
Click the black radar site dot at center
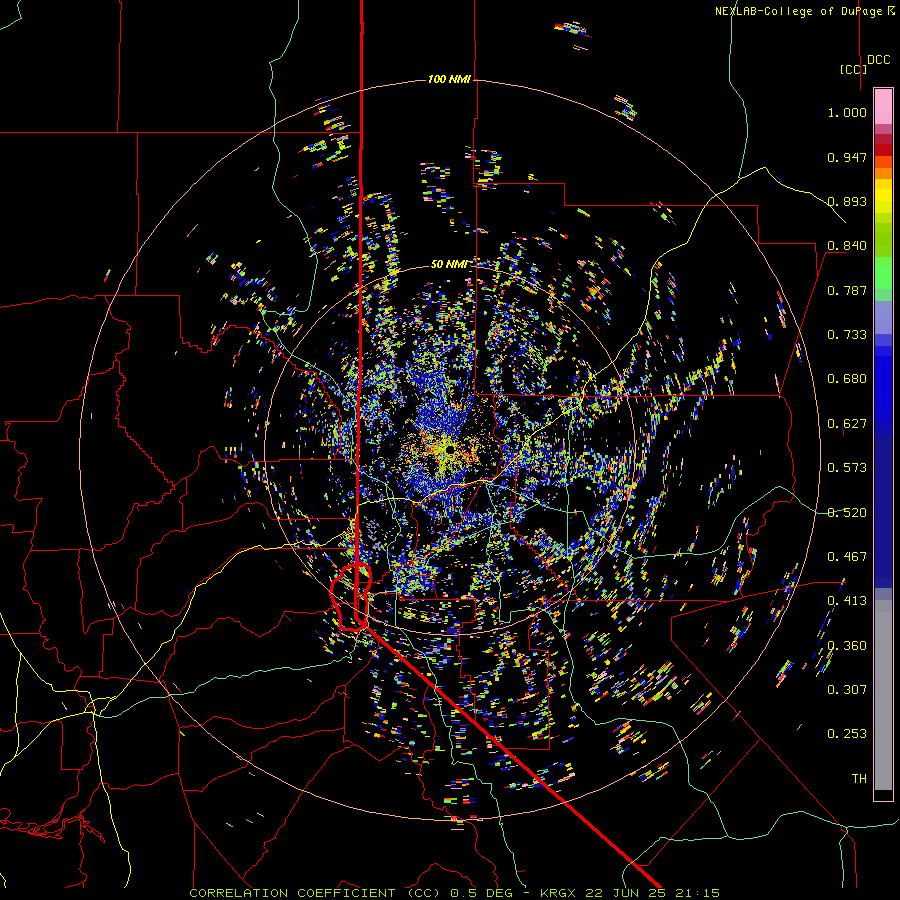pyautogui.click(x=450, y=449)
